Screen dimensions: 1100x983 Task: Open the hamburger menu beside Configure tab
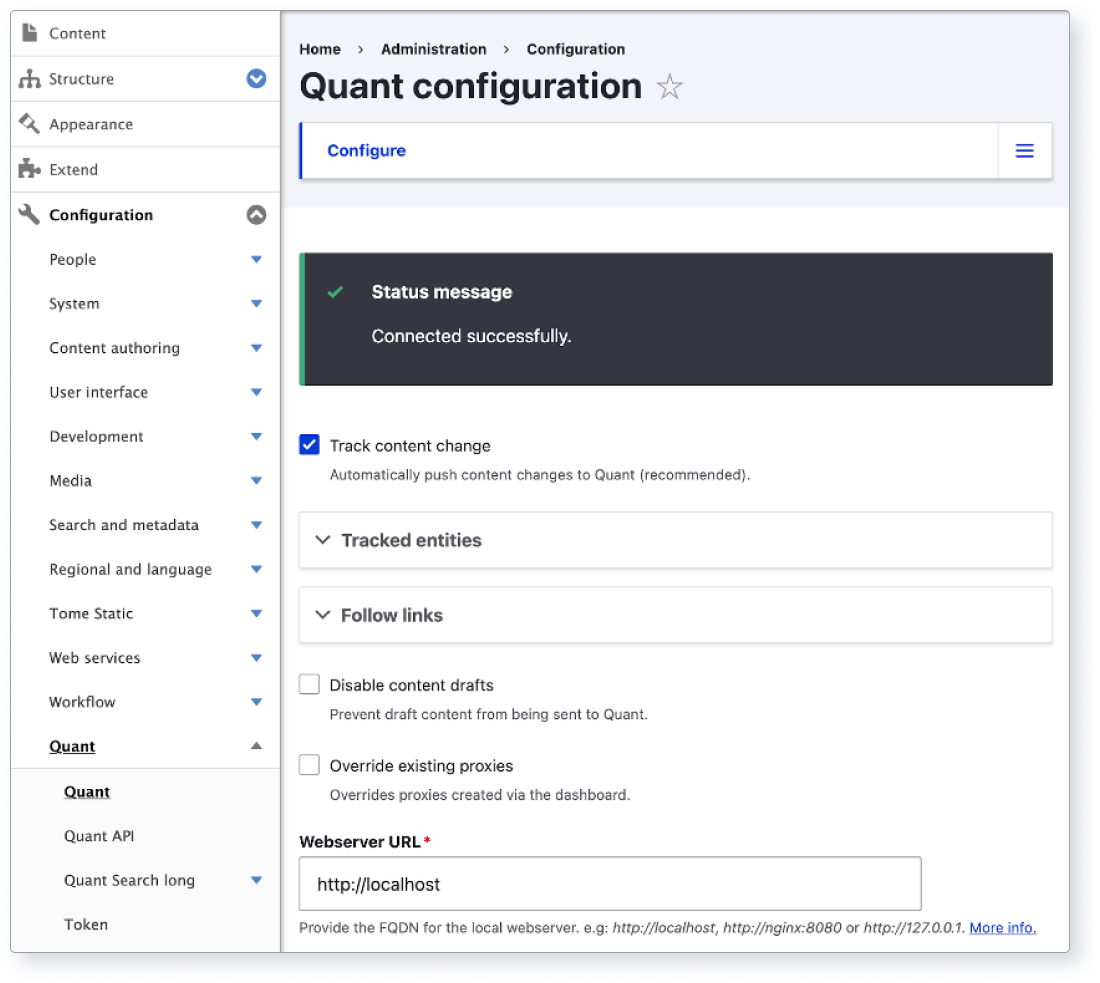(1023, 150)
